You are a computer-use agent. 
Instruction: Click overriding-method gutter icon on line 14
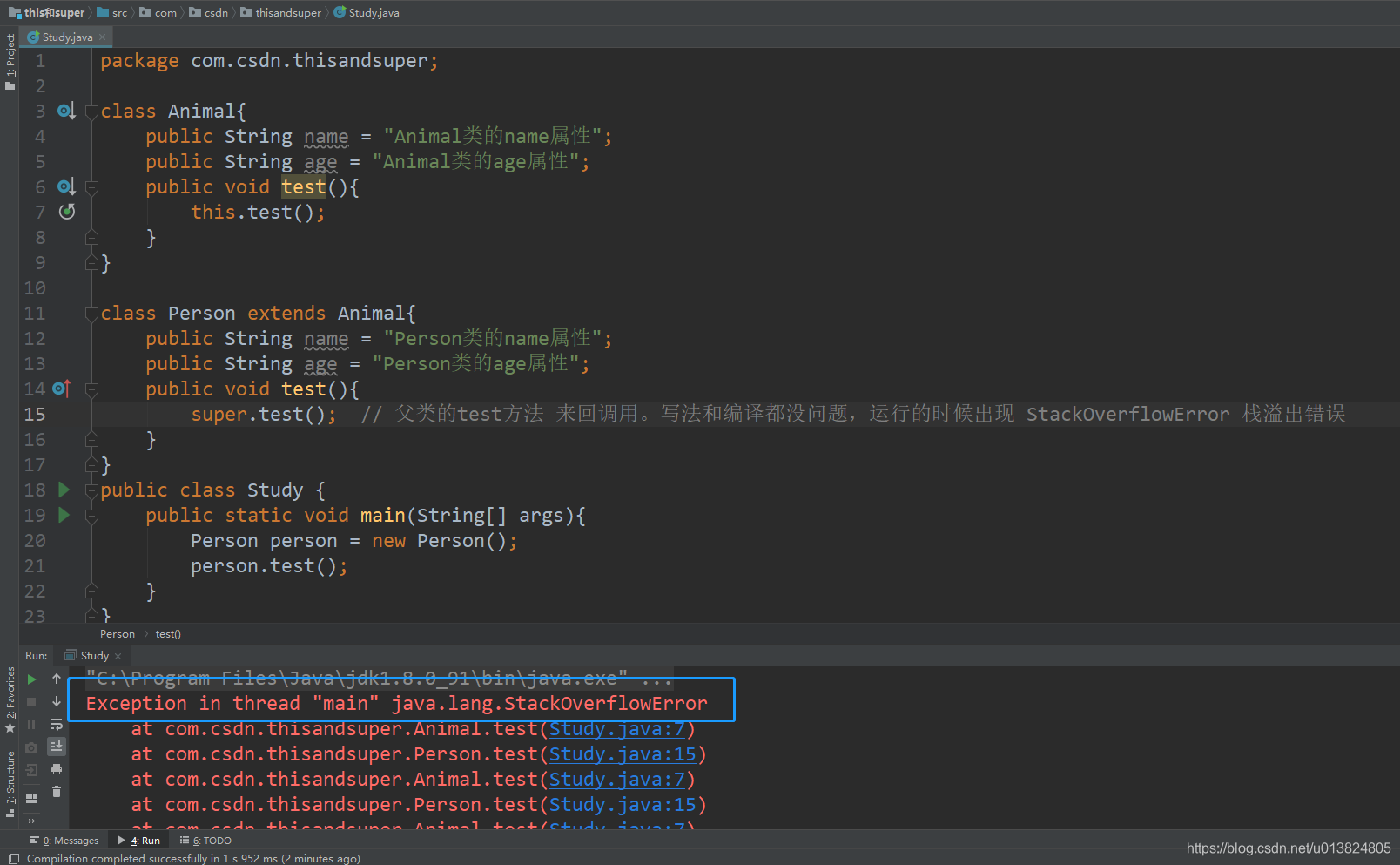click(x=61, y=389)
